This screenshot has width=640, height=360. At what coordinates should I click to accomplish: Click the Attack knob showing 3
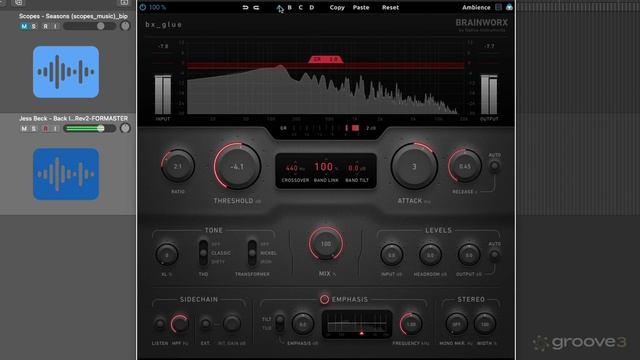point(414,166)
